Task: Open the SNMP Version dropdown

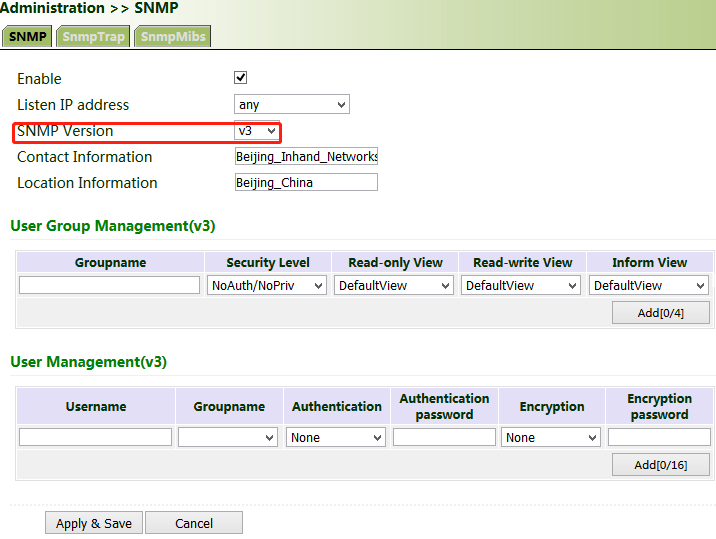Action: point(257,131)
